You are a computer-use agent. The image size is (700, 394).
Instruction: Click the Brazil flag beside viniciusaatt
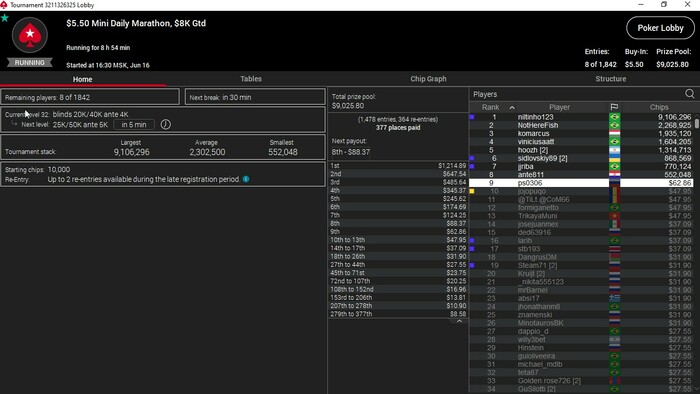tap(615, 142)
